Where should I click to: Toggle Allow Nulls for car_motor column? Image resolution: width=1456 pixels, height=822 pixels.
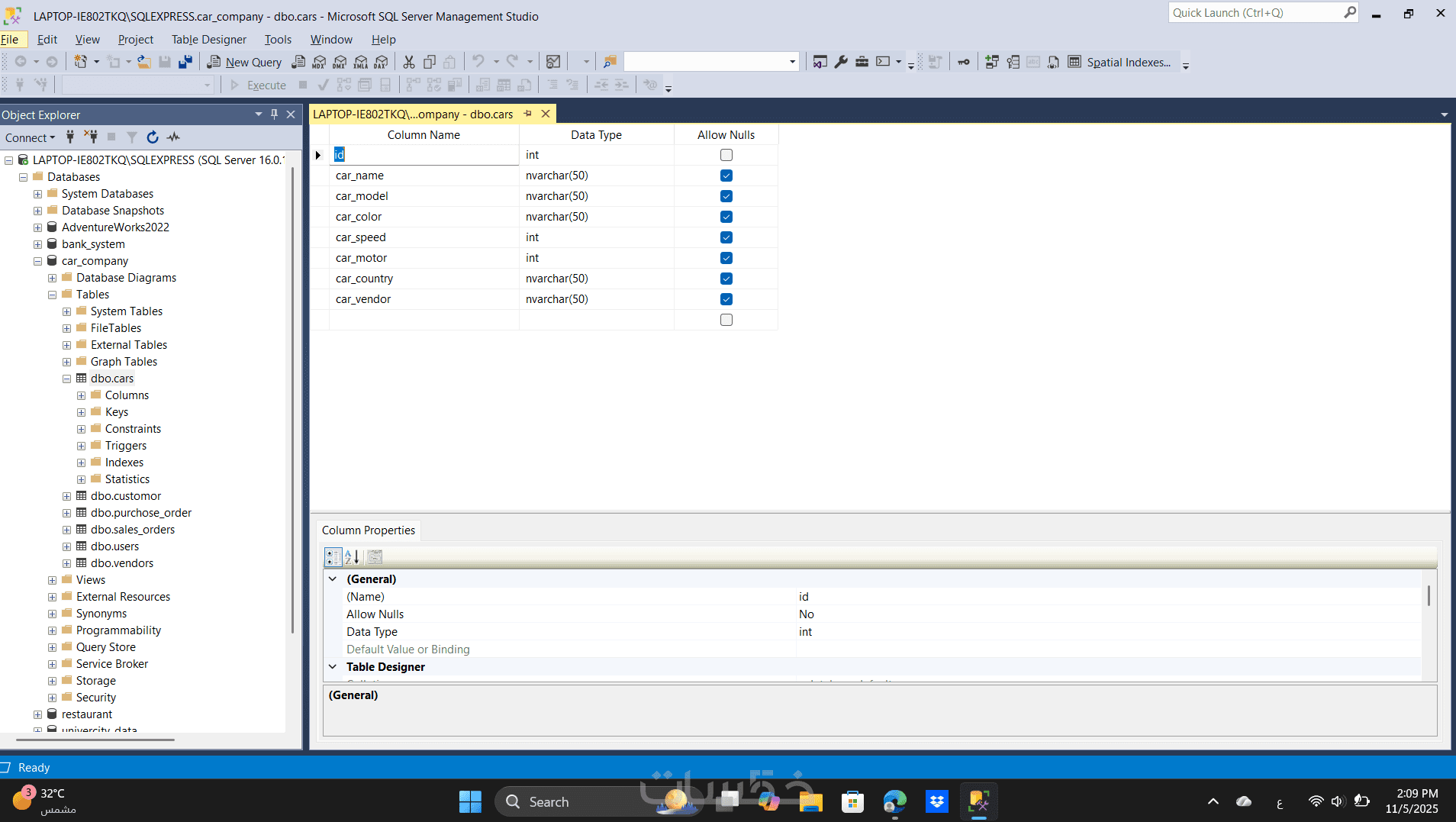(726, 258)
